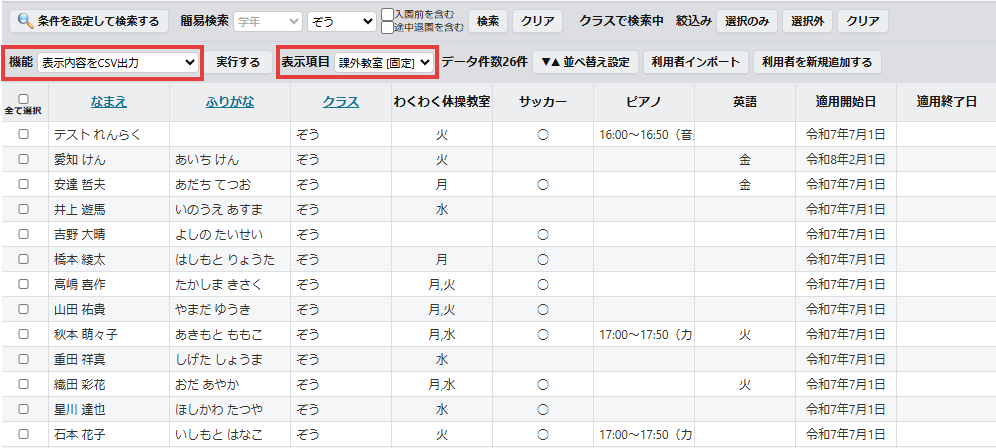
Task: Select the checkbox for 愛知 けん row
Action: coord(23,159)
